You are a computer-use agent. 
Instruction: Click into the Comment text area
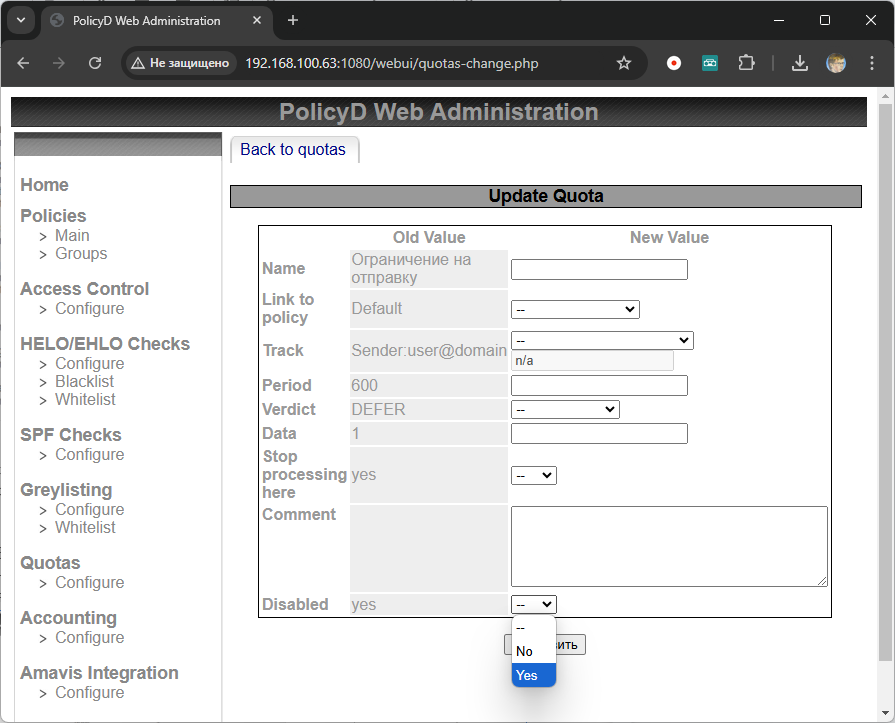[x=669, y=546]
